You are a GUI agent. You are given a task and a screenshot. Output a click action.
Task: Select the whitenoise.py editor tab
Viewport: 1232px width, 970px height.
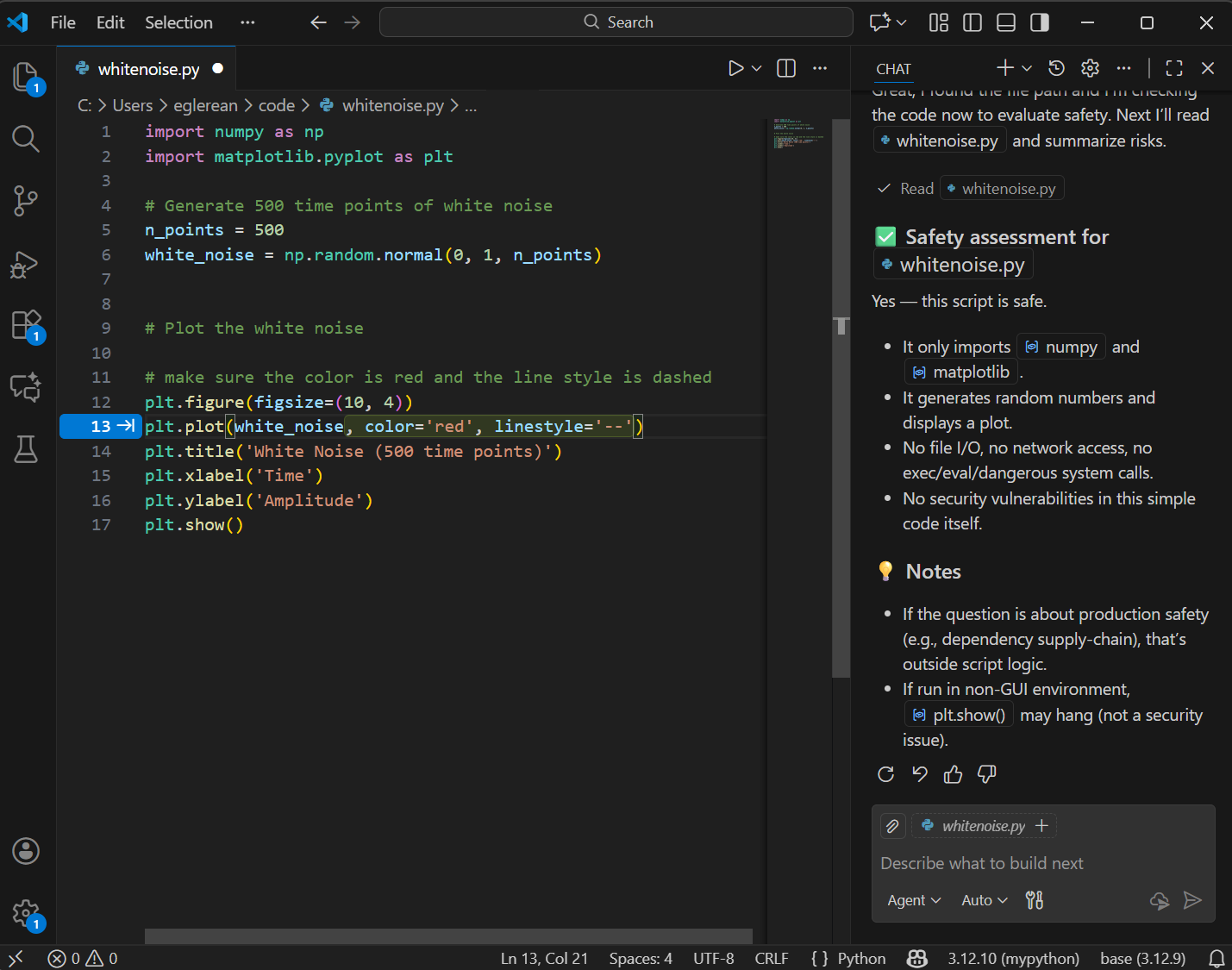(x=147, y=69)
